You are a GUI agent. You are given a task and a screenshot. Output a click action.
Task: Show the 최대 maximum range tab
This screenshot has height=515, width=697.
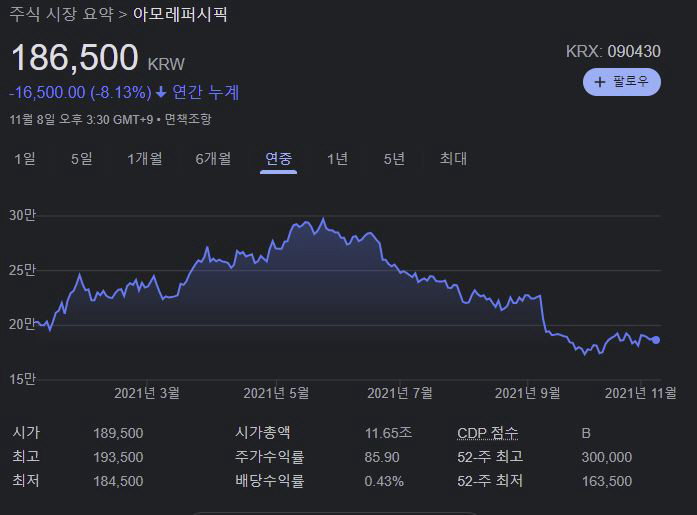(x=453, y=159)
